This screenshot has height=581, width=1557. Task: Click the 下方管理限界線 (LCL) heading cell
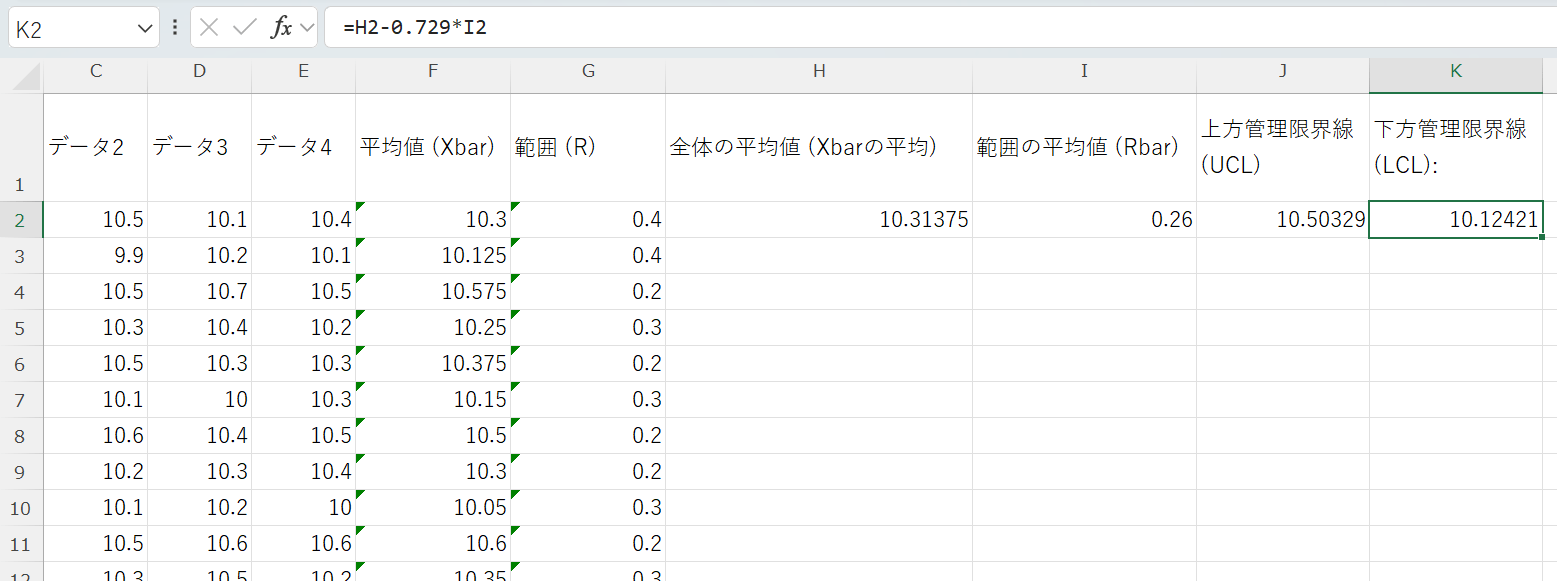[x=1455, y=146]
